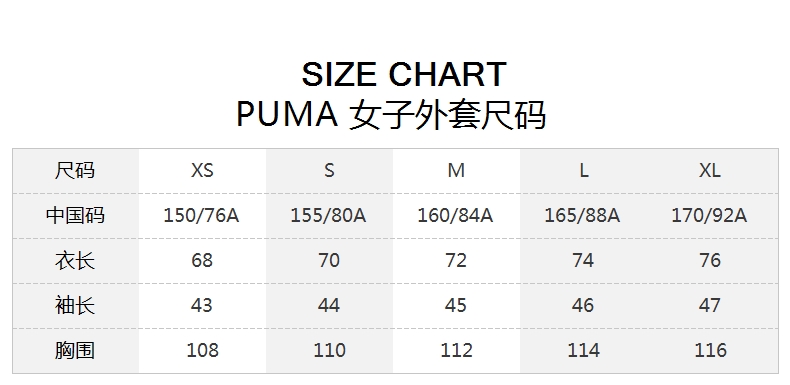
Task: Click the 胸围 value 108
Action: 203,350
